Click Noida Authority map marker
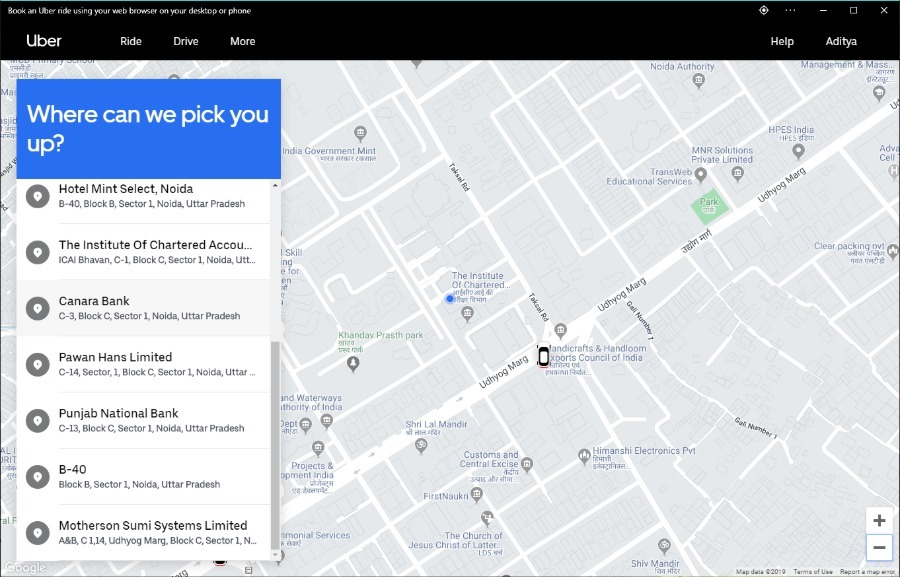 (698, 80)
